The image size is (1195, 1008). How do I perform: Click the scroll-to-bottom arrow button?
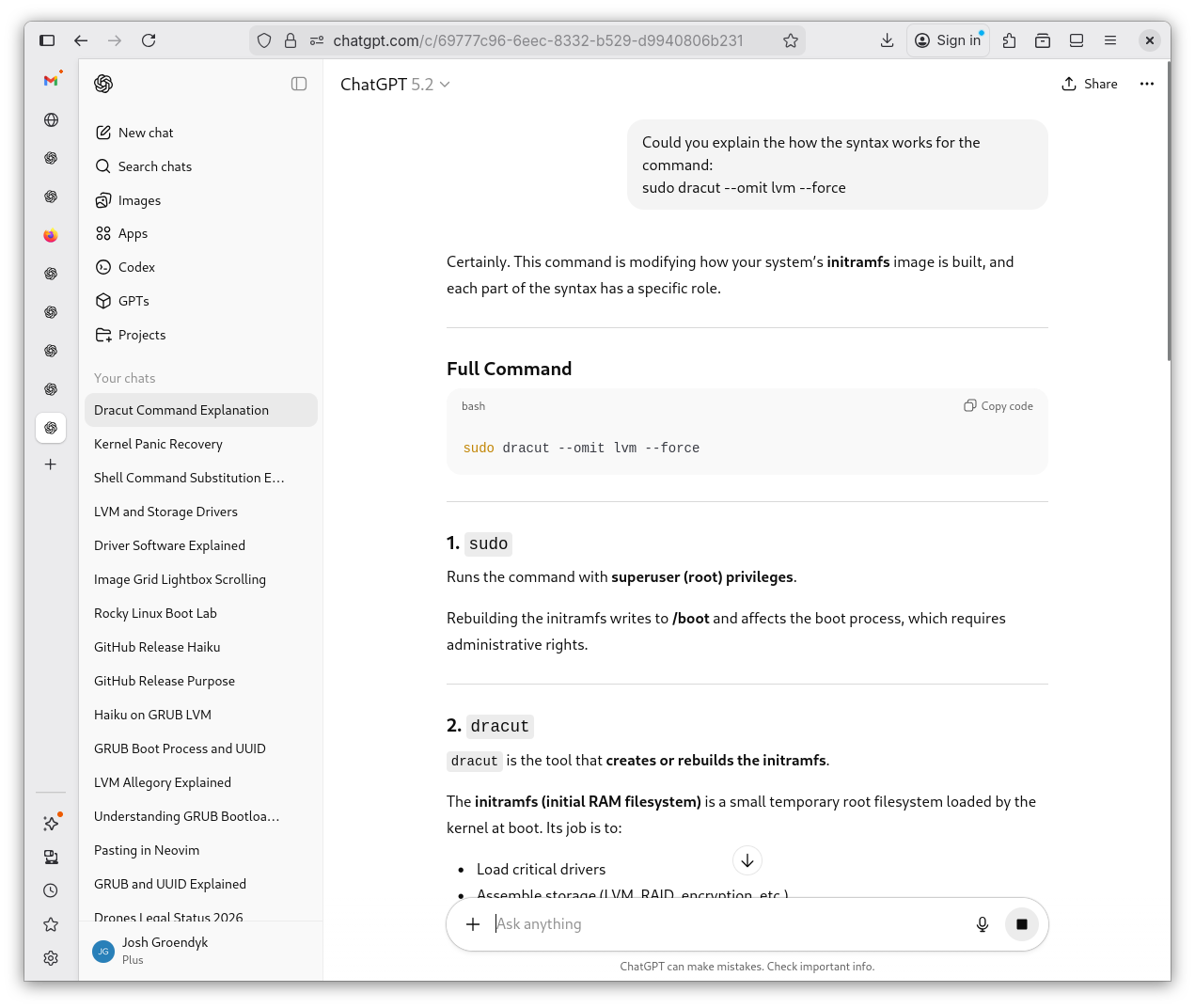747,860
